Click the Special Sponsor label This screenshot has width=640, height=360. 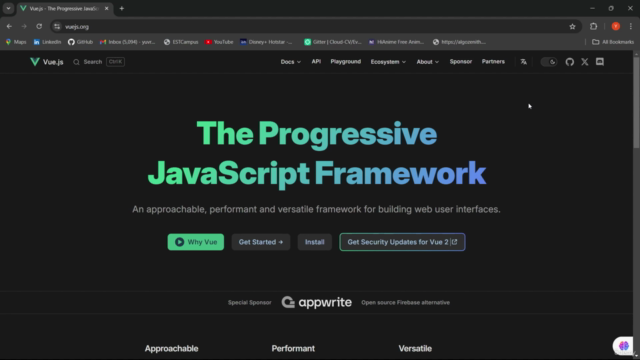[x=249, y=302]
